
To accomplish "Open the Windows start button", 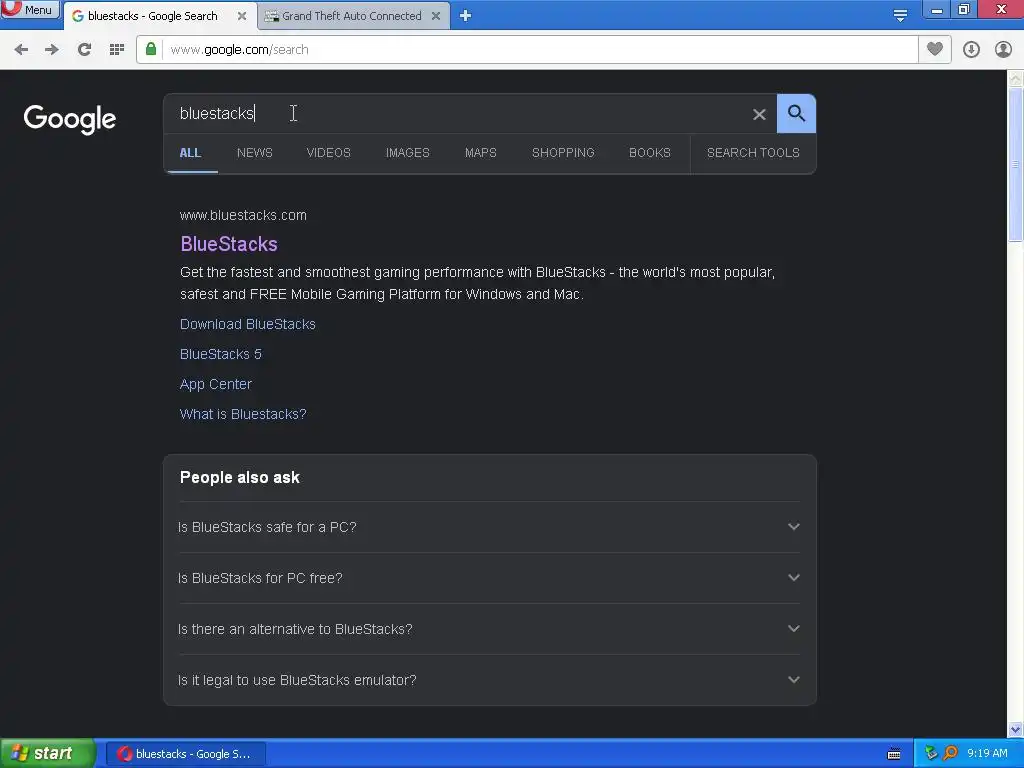I will tap(47, 754).
